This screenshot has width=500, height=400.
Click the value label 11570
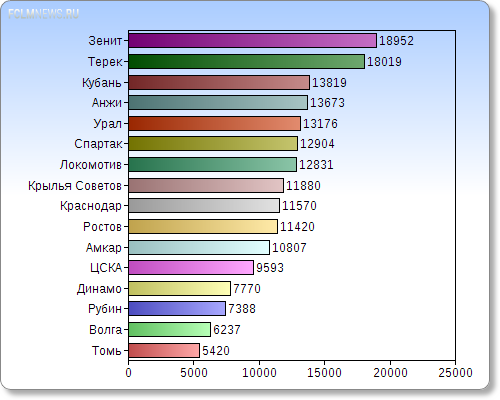(299, 206)
